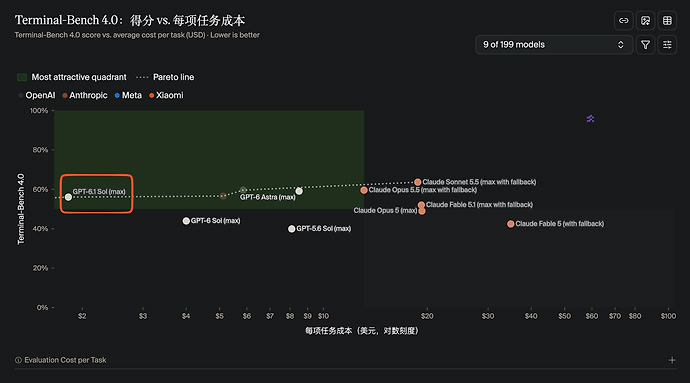690x383 pixels.
Task: Toggle Most attractive quadrant legend
Action: coord(72,77)
